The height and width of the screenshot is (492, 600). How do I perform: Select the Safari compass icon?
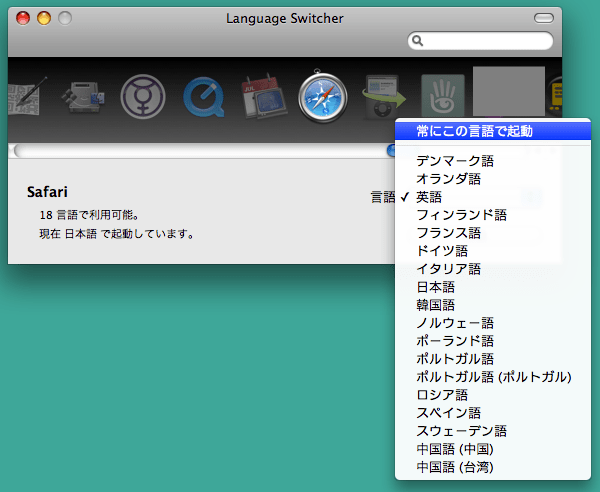pos(323,96)
